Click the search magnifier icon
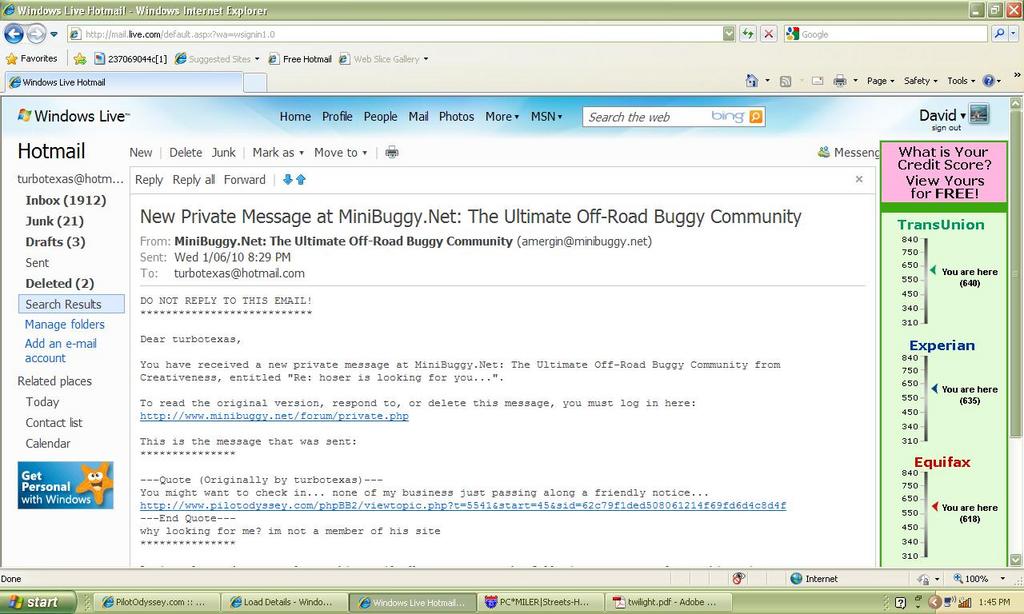The image size is (1024, 614). pos(999,33)
